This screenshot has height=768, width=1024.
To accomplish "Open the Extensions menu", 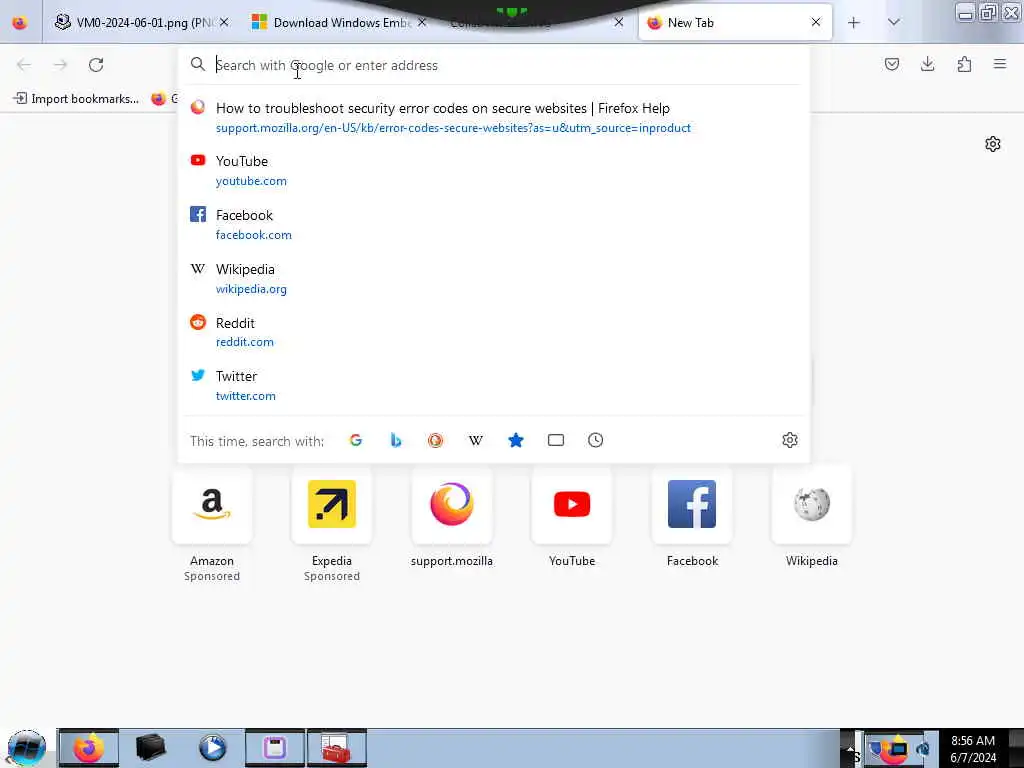I will (x=964, y=64).
